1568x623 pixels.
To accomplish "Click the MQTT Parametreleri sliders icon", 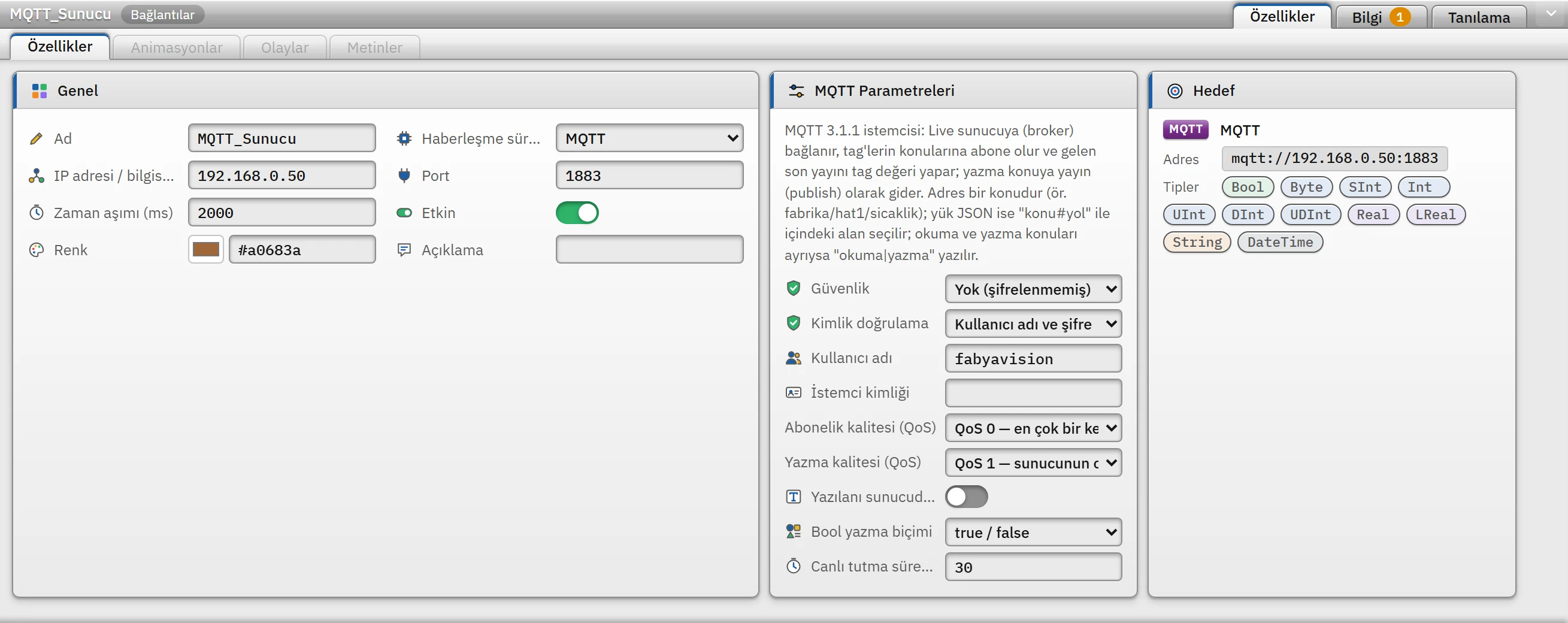I will tap(796, 90).
